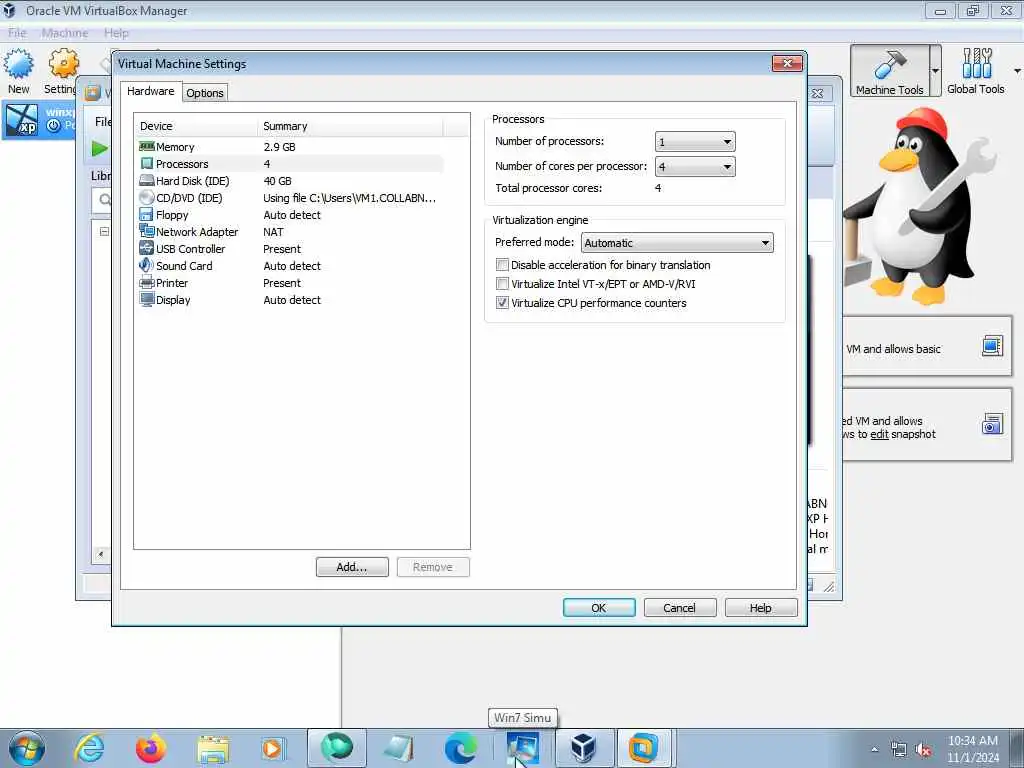Click the Cancel button
The image size is (1024, 768).
[x=680, y=607]
